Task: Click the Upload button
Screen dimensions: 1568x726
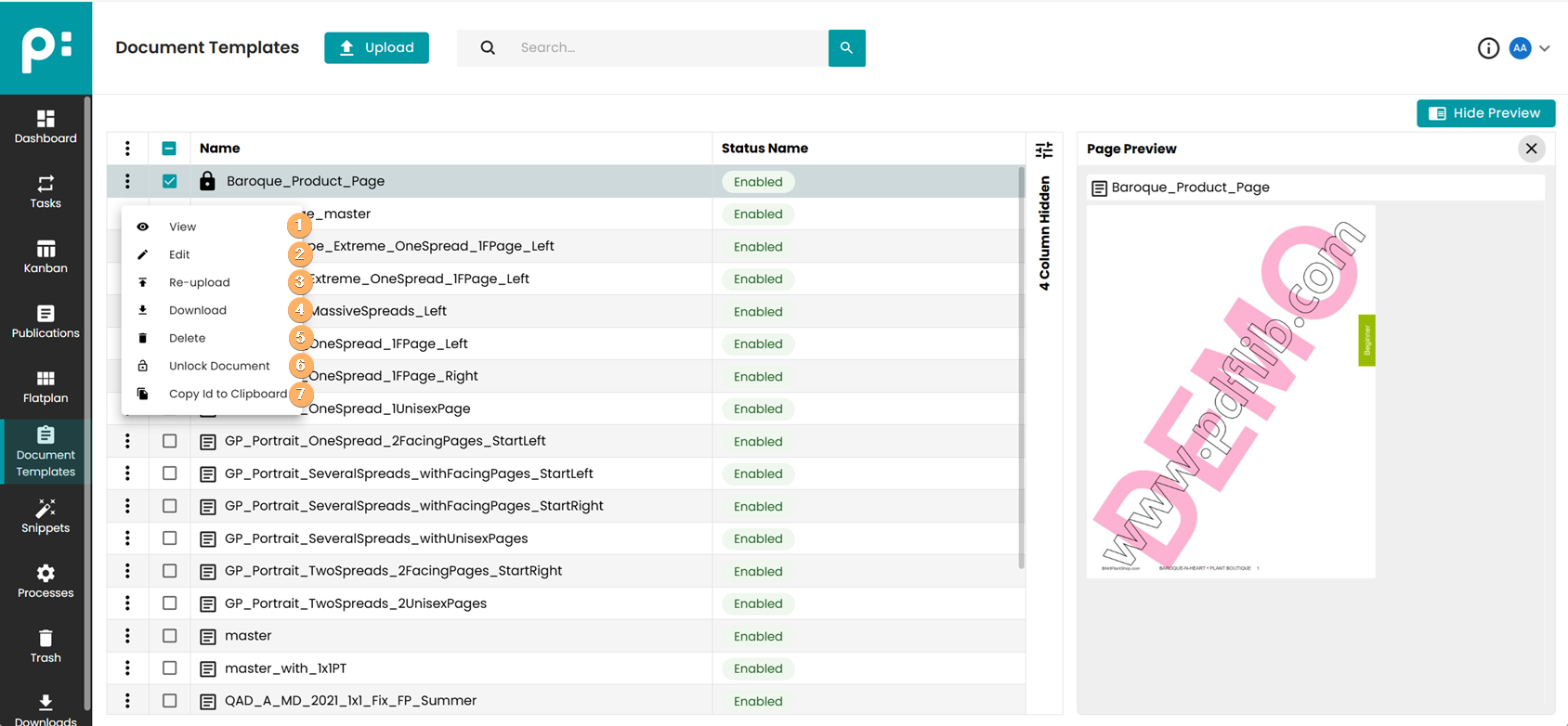Action: 376,48
